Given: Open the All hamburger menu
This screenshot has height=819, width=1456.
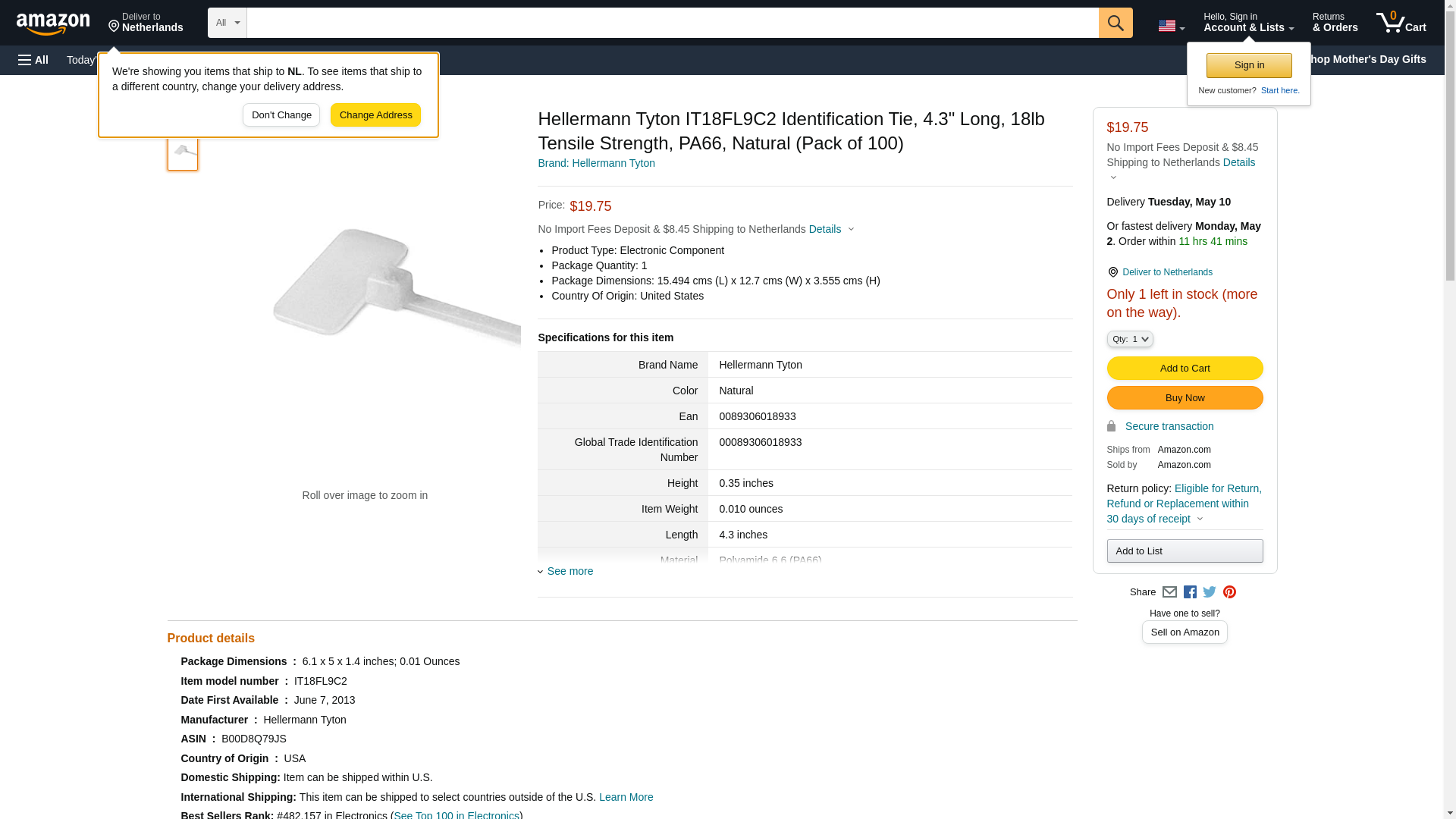Looking at the screenshot, I should click(x=33, y=60).
